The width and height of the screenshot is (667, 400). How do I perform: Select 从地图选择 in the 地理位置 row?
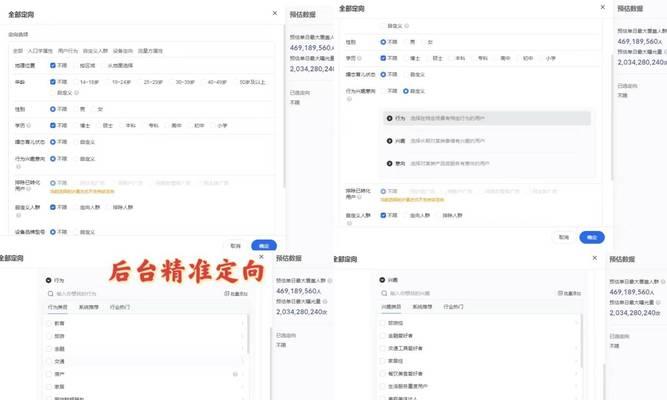pos(104,66)
